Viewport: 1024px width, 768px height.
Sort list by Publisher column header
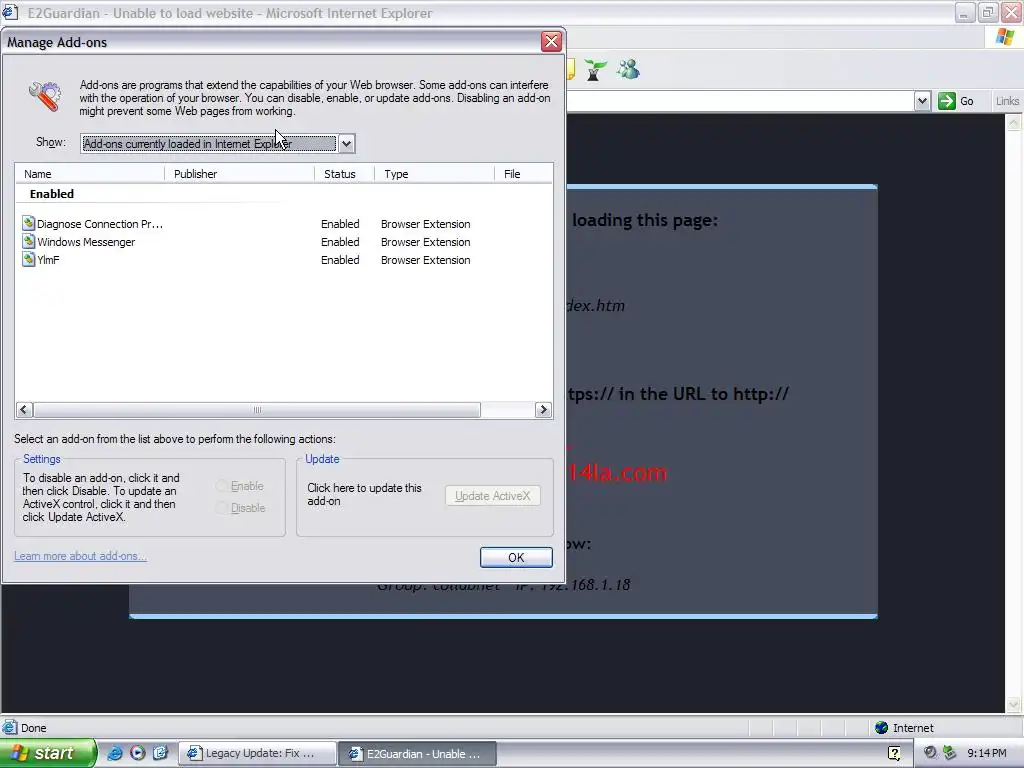tap(240, 174)
